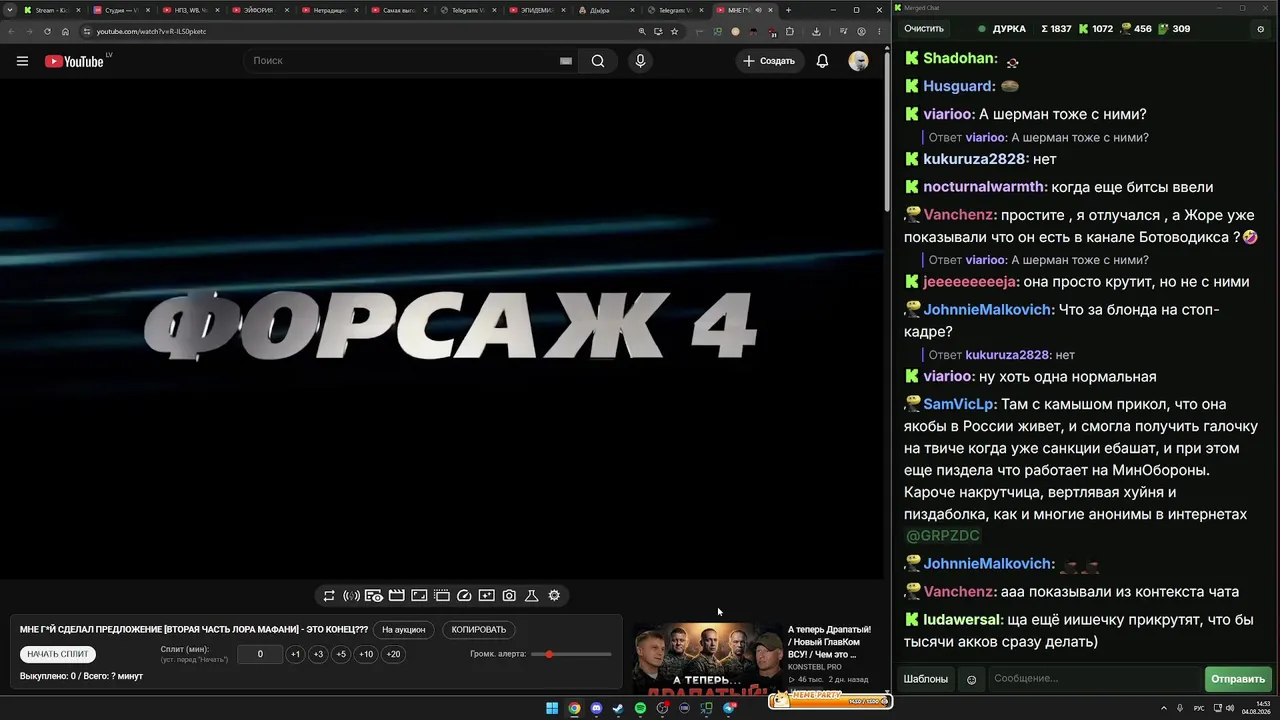Viewport: 1280px width, 720px height.
Task: Open the emoji picker in chat
Action: point(971,680)
